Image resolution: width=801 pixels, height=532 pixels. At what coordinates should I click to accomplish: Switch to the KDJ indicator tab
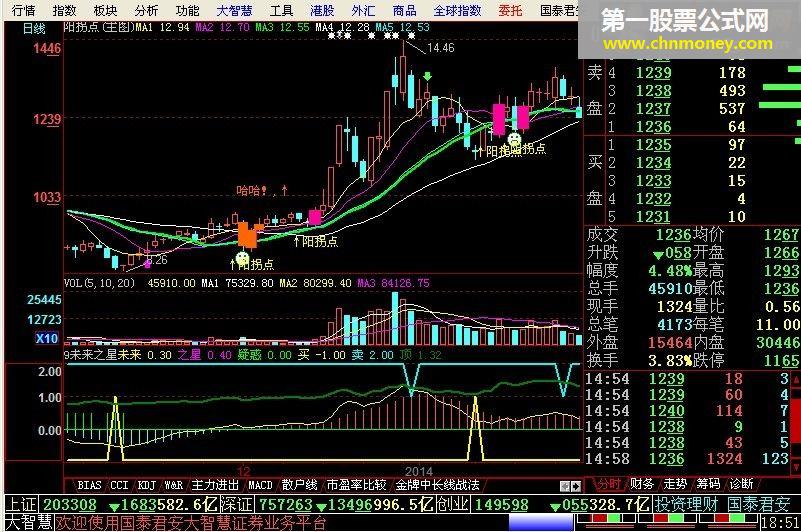(x=147, y=484)
